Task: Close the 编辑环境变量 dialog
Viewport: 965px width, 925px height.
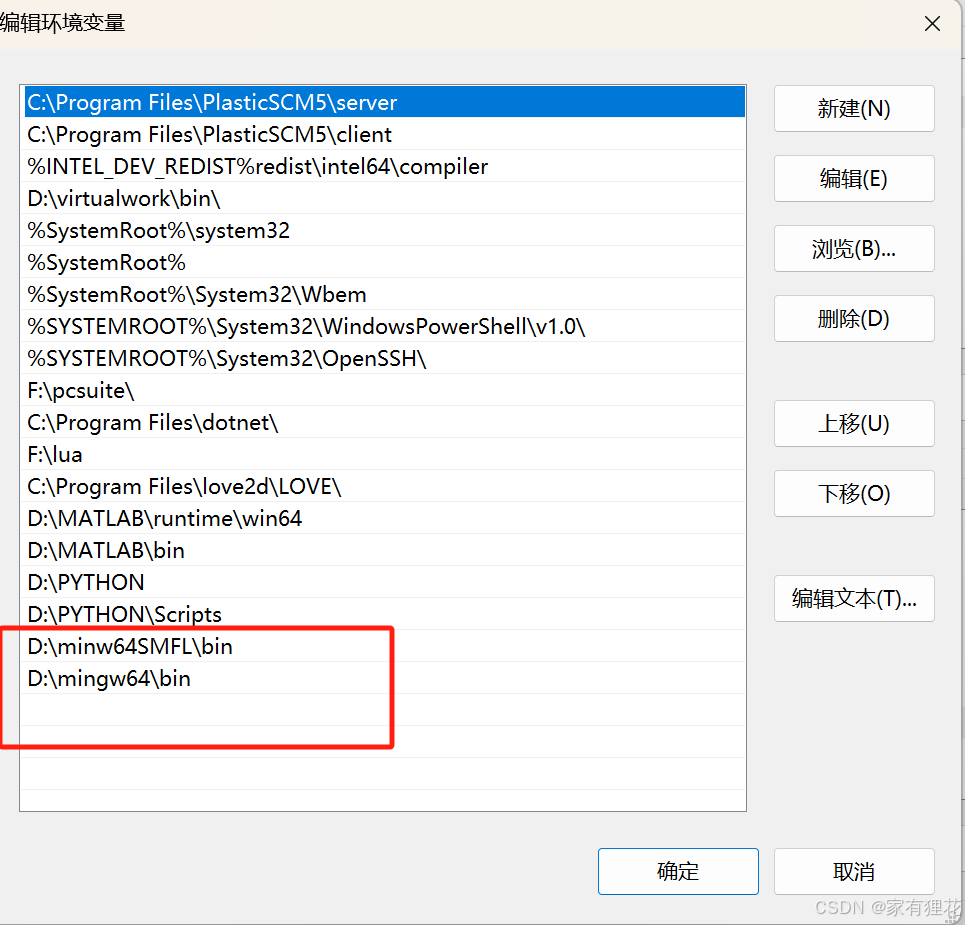Action: (x=932, y=24)
